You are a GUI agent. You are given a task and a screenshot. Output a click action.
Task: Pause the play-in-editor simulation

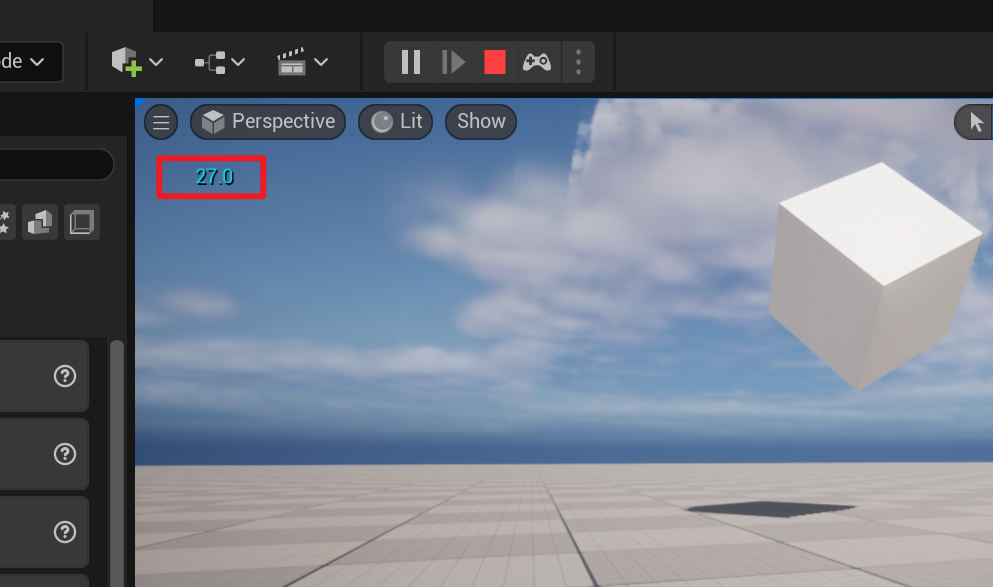(411, 62)
